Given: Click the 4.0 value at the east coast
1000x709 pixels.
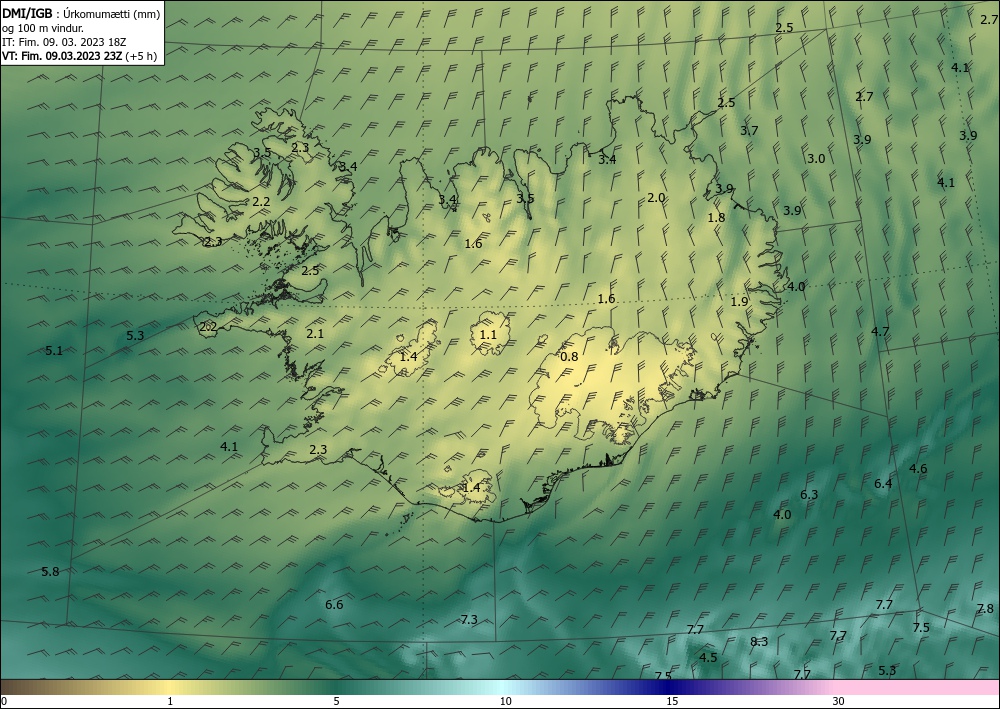Looking at the screenshot, I should click(x=796, y=287).
